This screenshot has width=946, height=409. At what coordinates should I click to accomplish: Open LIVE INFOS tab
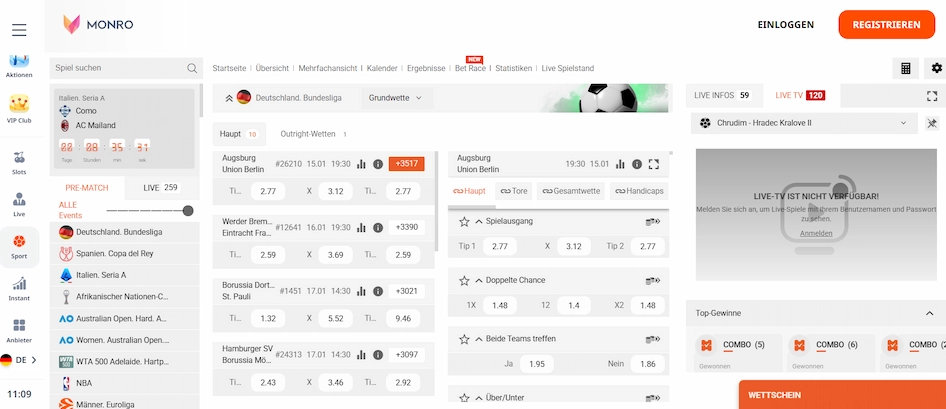point(722,95)
